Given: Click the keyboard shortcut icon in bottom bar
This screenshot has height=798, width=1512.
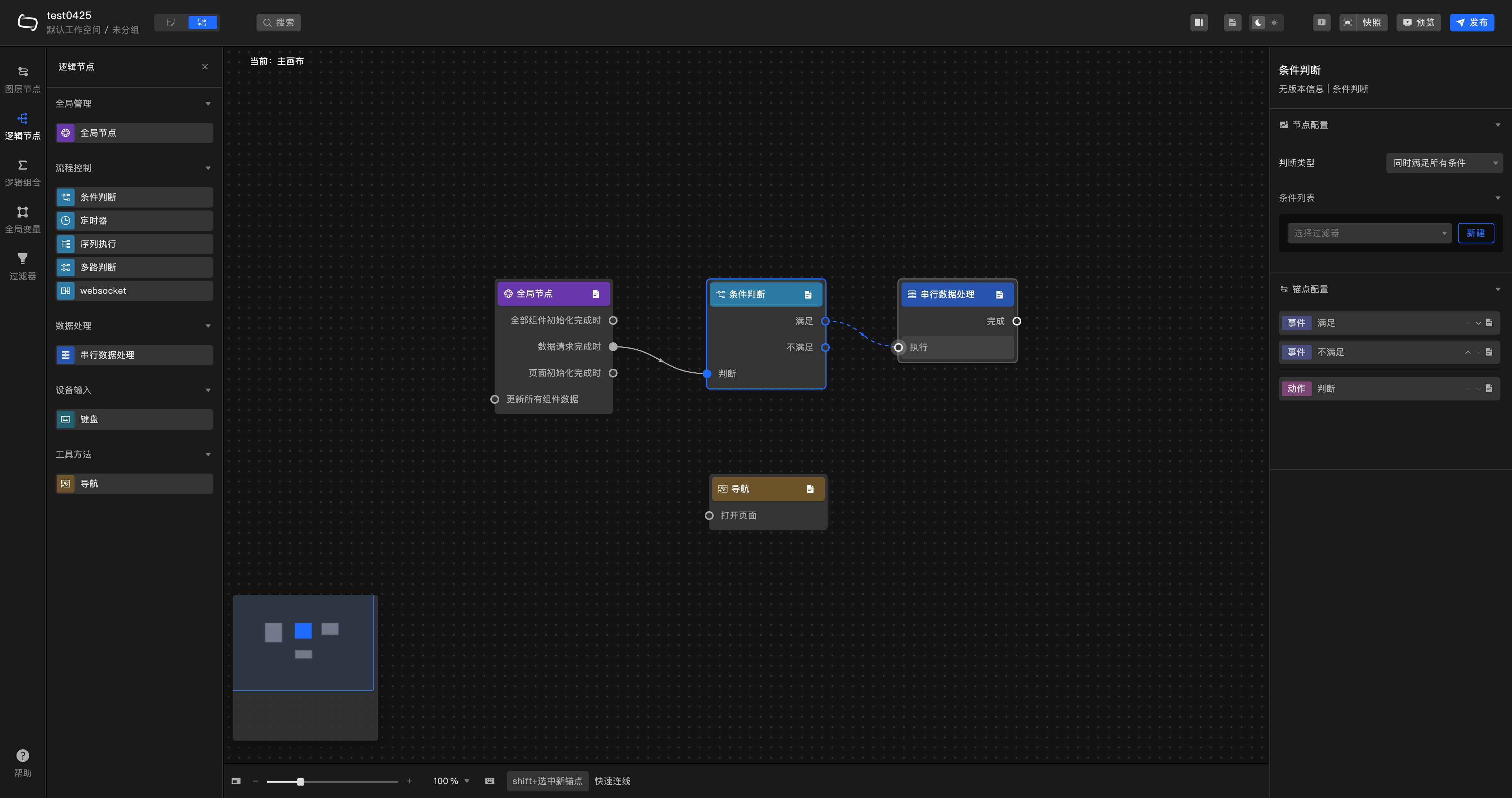Looking at the screenshot, I should (x=490, y=781).
